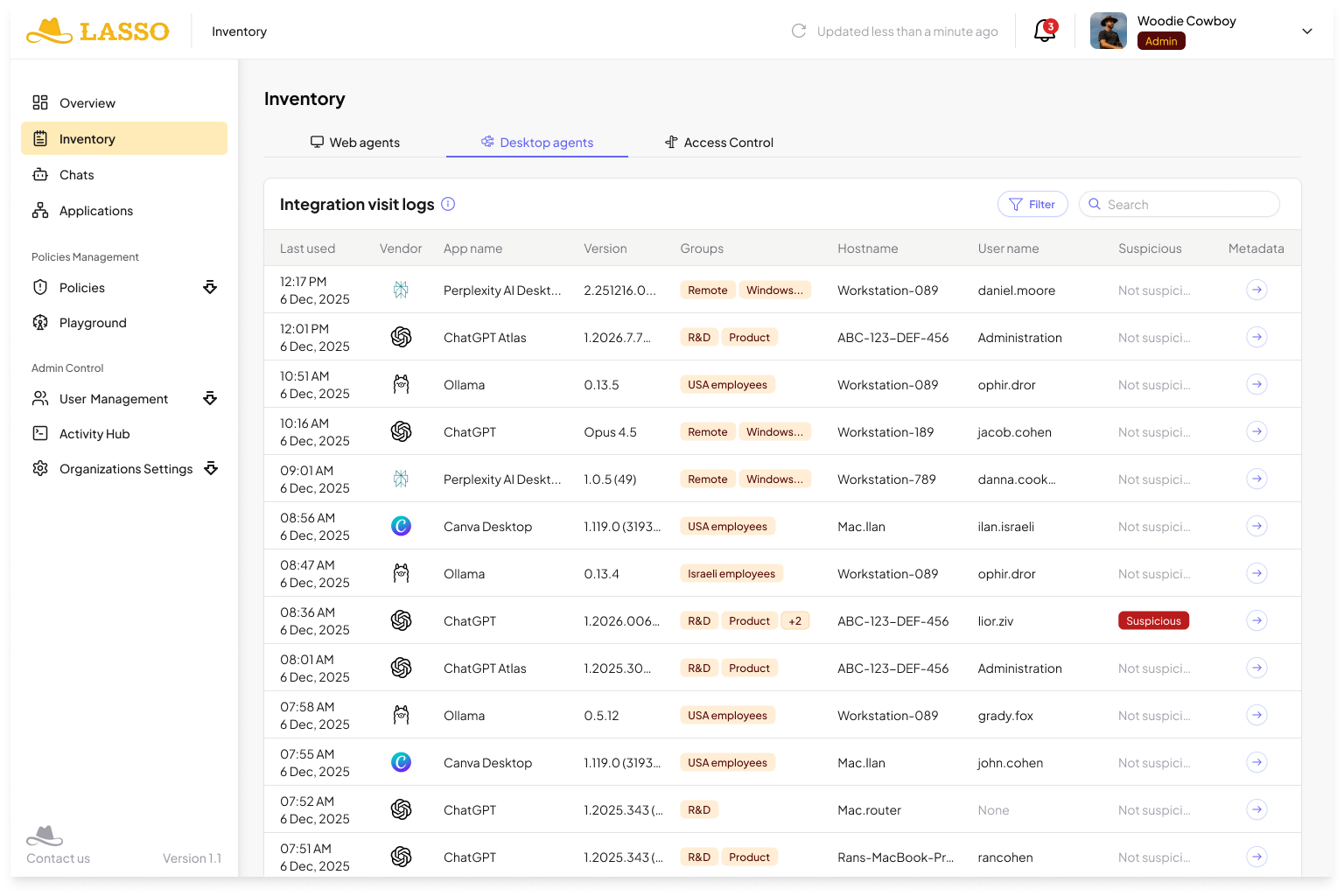Click the Perplexity vendor icon on Workstation-089 row

(402, 290)
